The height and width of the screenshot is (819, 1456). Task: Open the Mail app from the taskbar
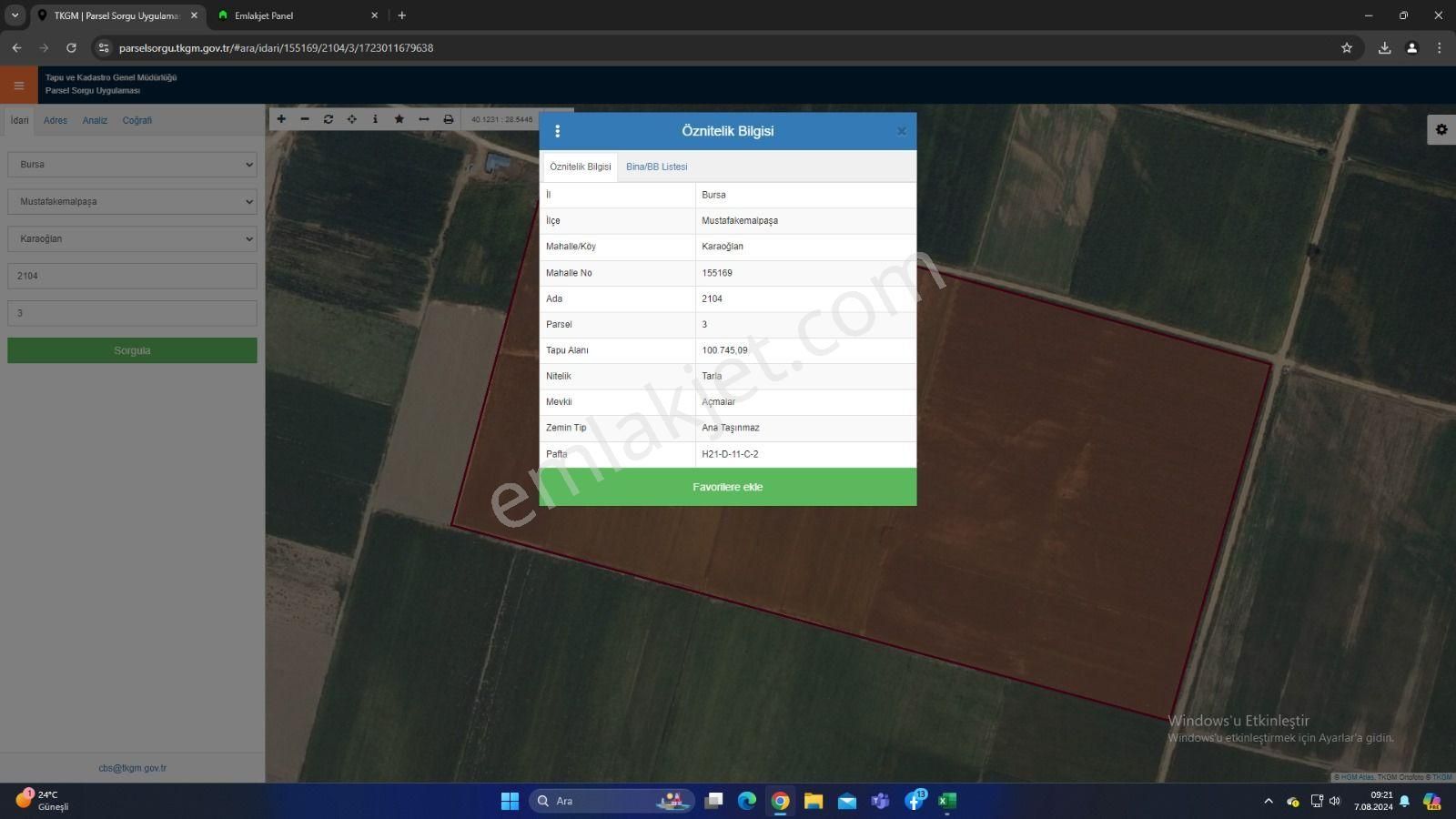tap(847, 801)
